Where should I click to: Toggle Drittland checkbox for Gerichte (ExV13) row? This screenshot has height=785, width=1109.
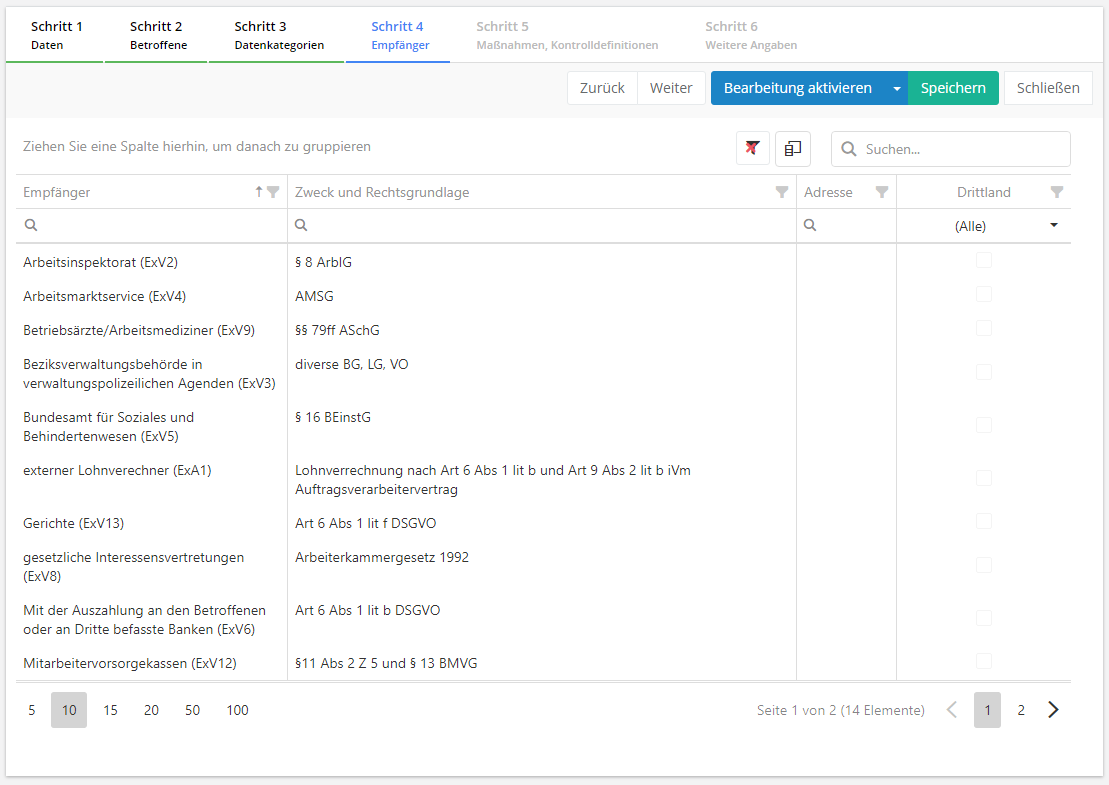[984, 522]
